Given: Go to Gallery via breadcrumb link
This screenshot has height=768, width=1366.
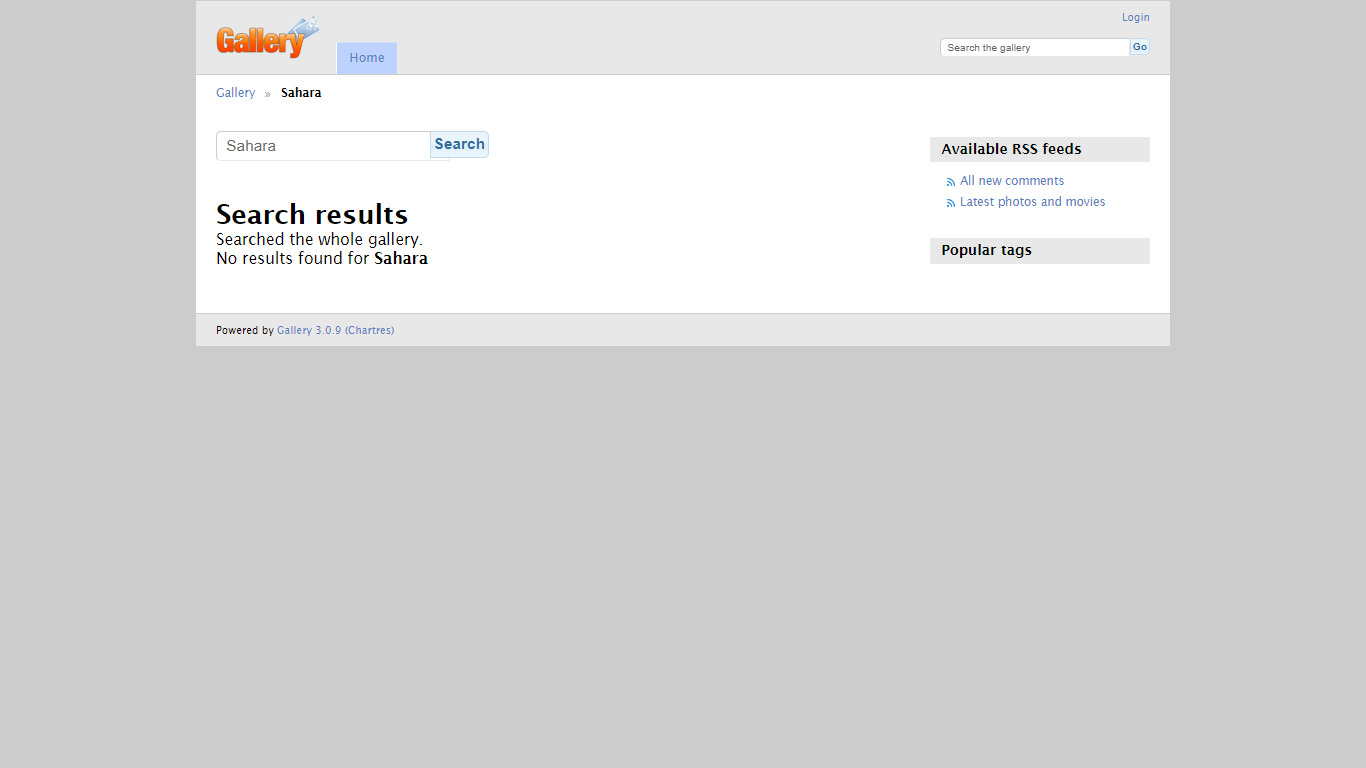Looking at the screenshot, I should pos(235,93).
